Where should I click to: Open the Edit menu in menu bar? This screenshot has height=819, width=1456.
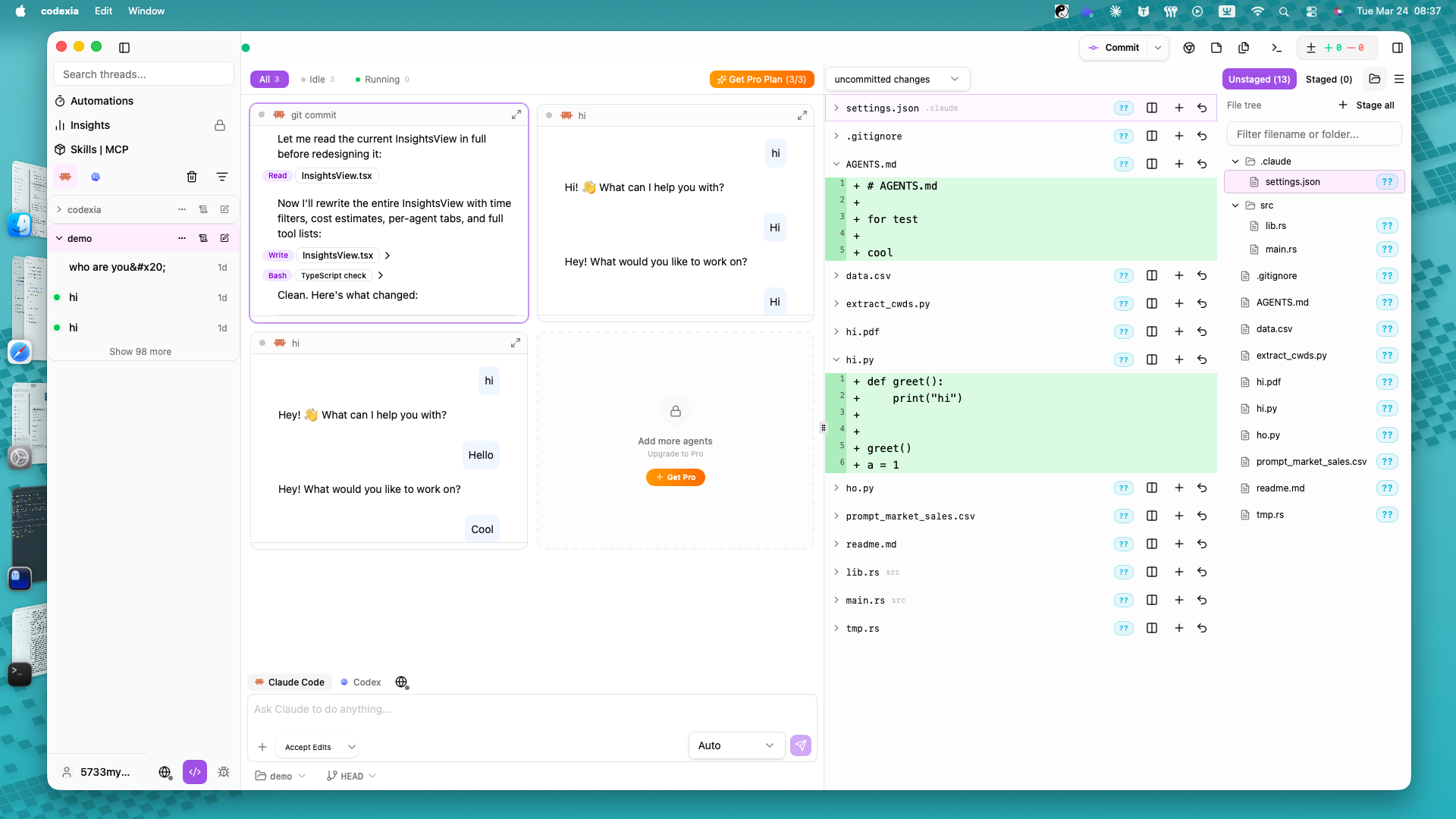pyautogui.click(x=103, y=11)
